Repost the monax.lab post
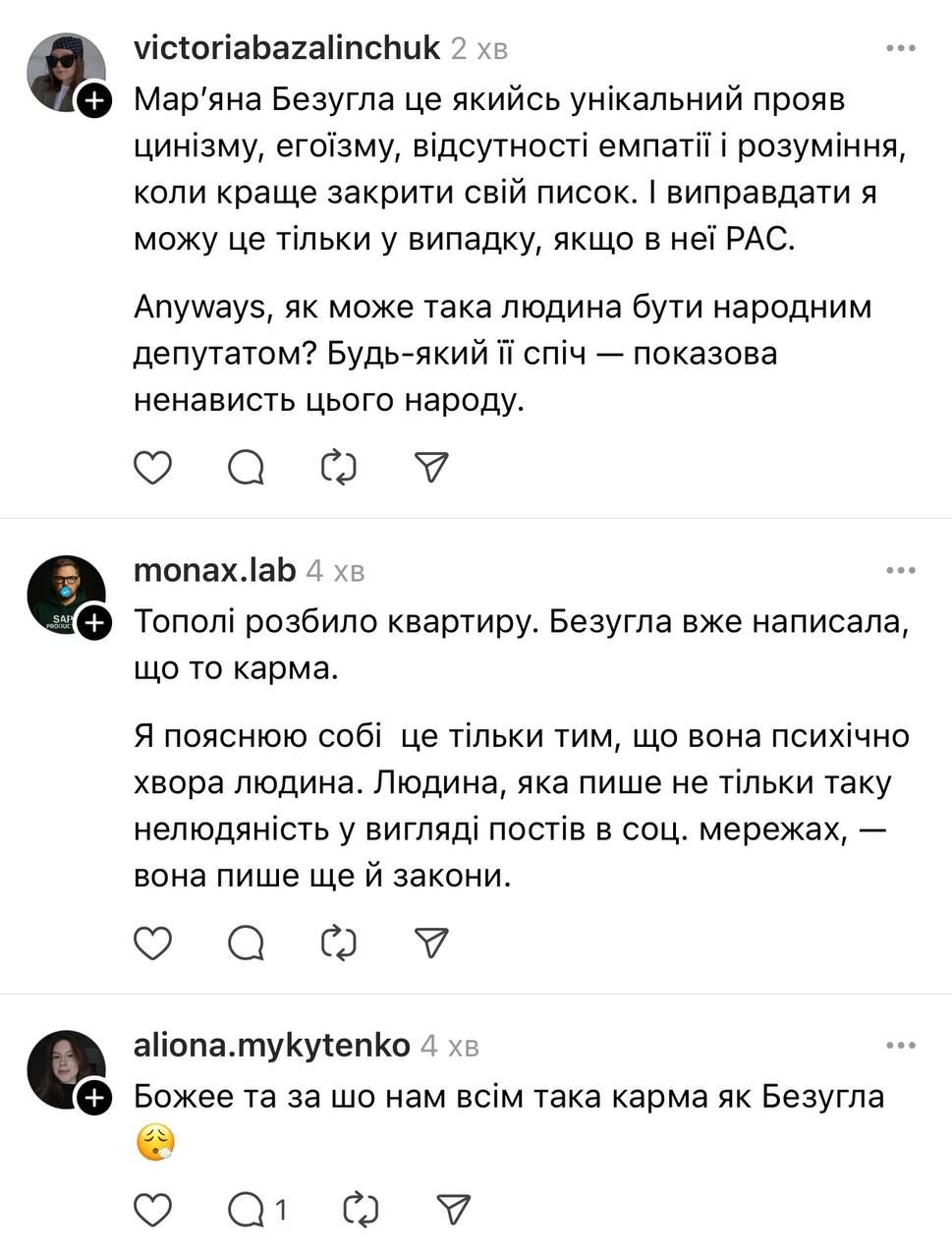952x1258 pixels. 339,943
